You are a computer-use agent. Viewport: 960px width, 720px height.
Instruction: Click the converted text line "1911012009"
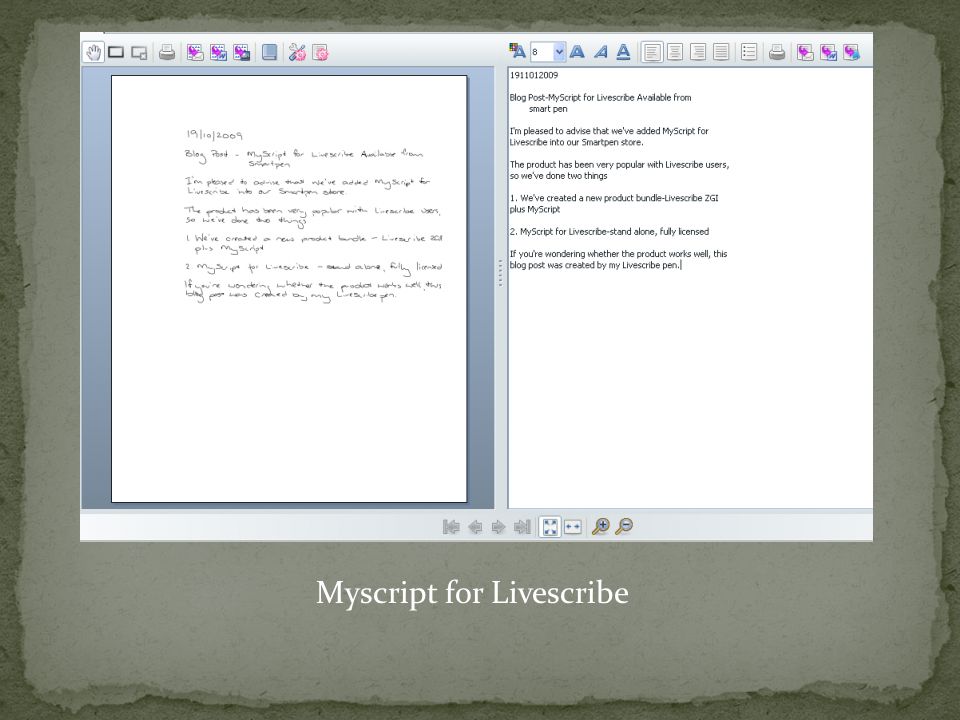pos(534,75)
